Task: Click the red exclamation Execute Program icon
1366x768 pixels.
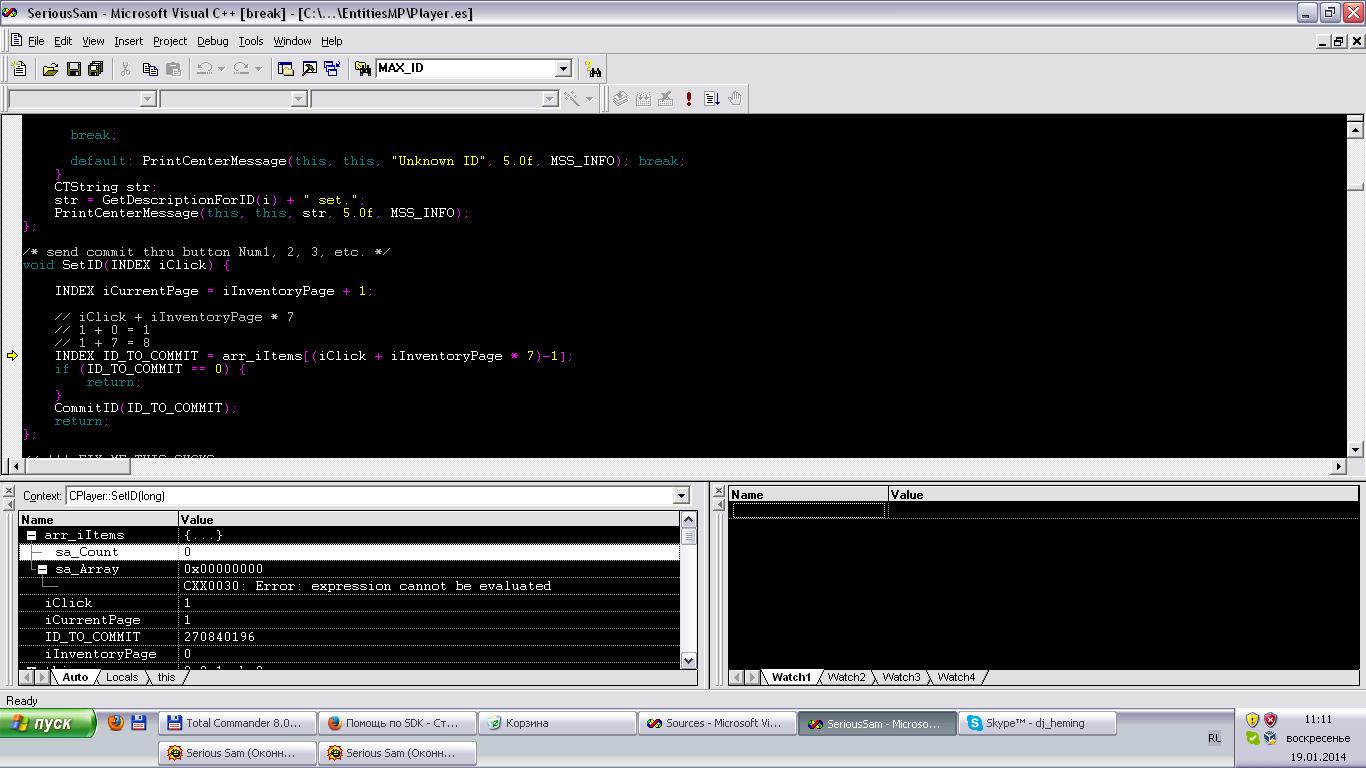Action: coord(689,98)
